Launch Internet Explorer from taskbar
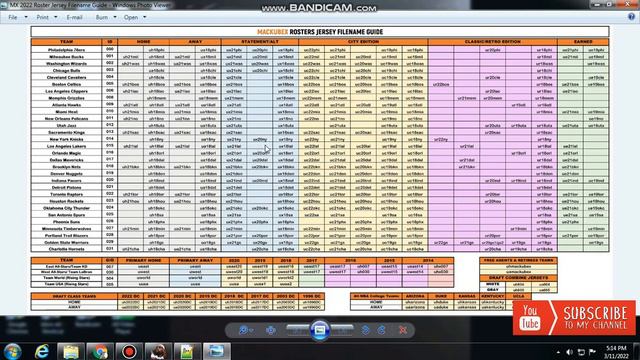Screen dimensions: 640x360 click(x=42, y=351)
